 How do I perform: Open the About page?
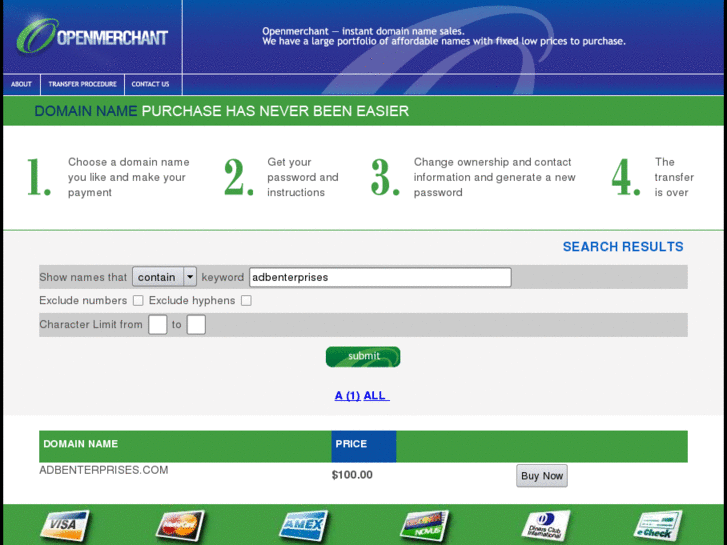pyautogui.click(x=21, y=84)
